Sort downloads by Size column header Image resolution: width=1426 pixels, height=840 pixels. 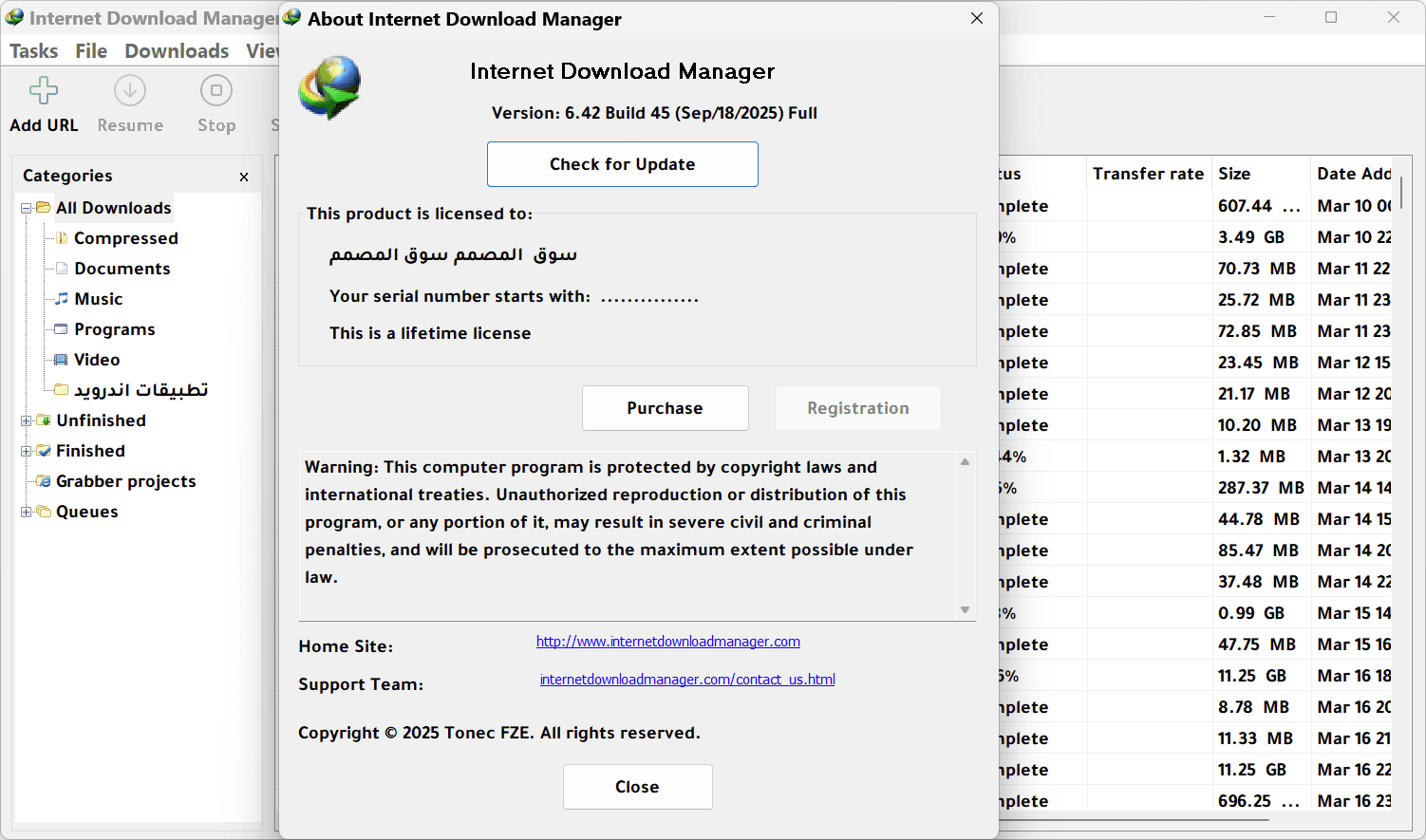1234,174
